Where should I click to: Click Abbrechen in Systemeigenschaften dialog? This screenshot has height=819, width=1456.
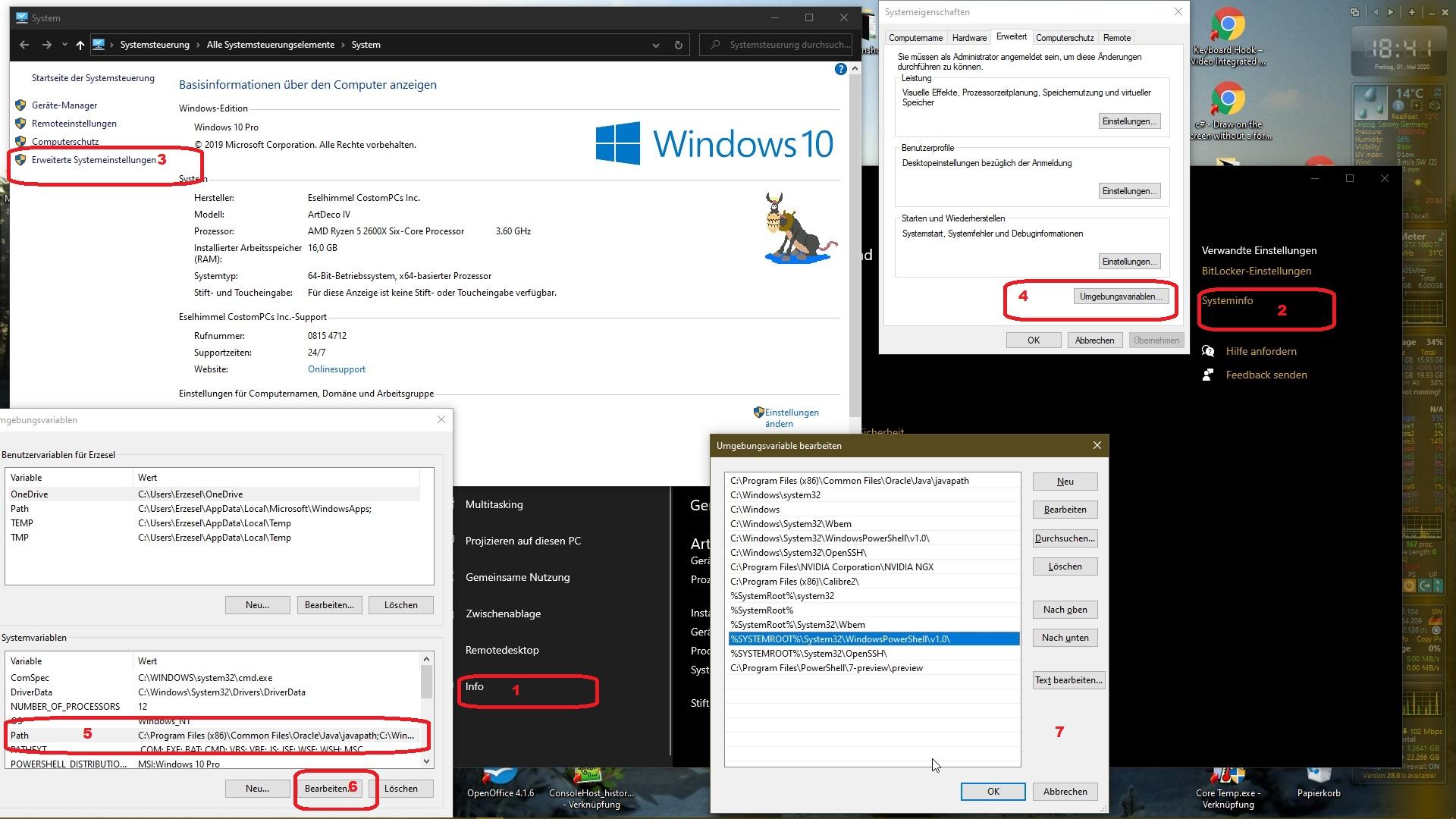click(1094, 340)
